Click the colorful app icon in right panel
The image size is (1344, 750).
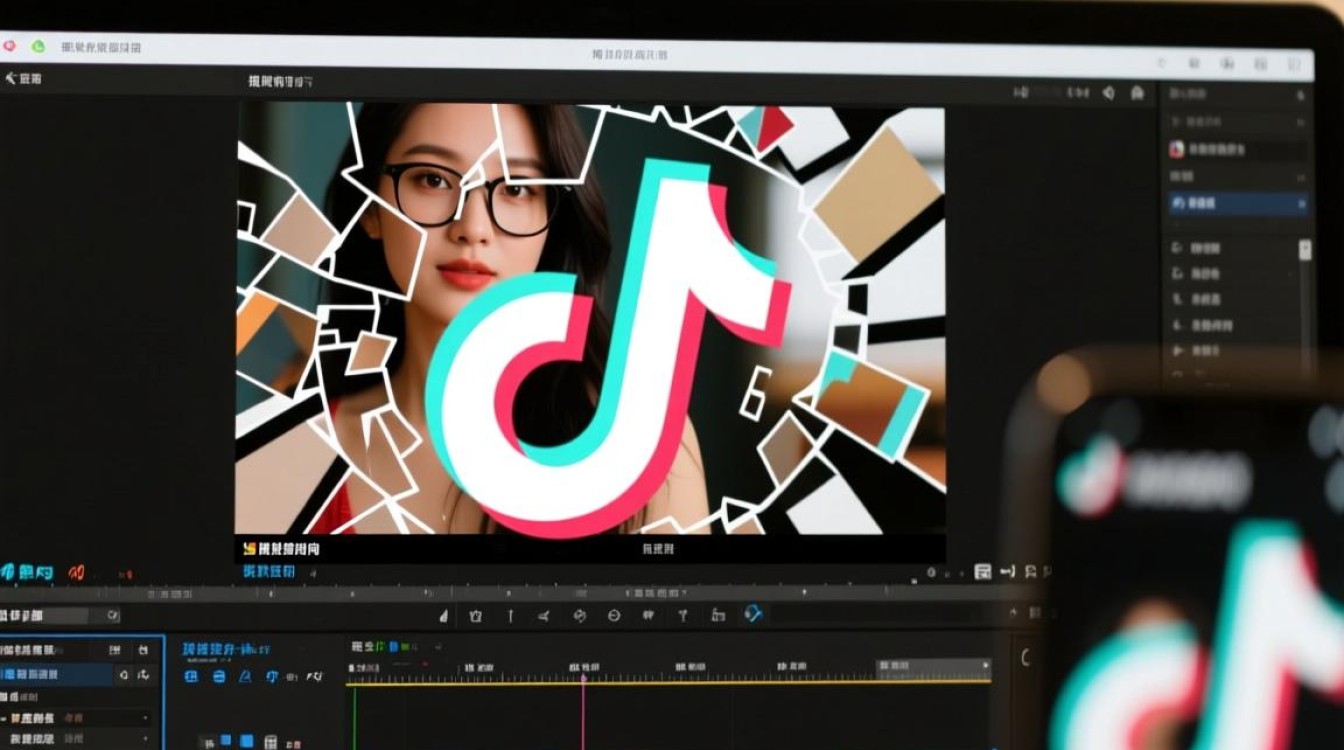1177,149
